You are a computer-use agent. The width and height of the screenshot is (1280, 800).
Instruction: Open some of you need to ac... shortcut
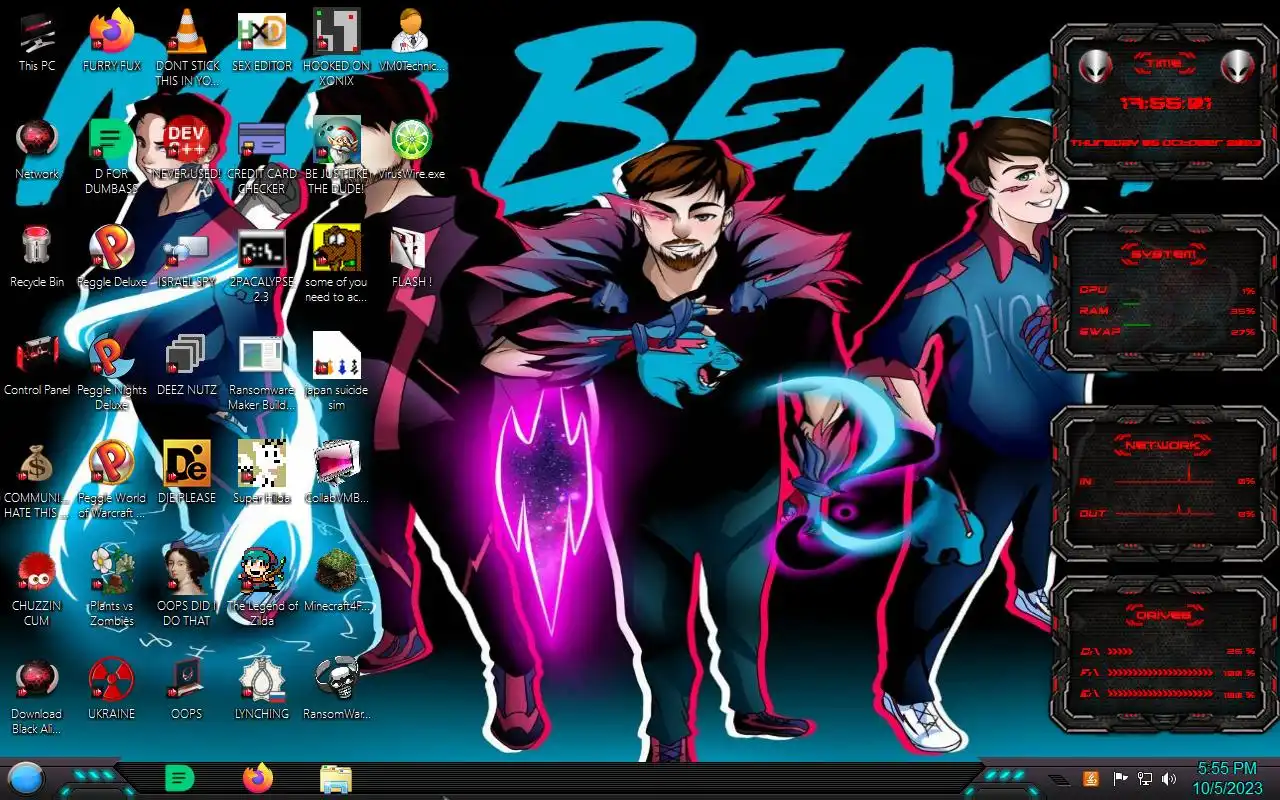click(337, 265)
